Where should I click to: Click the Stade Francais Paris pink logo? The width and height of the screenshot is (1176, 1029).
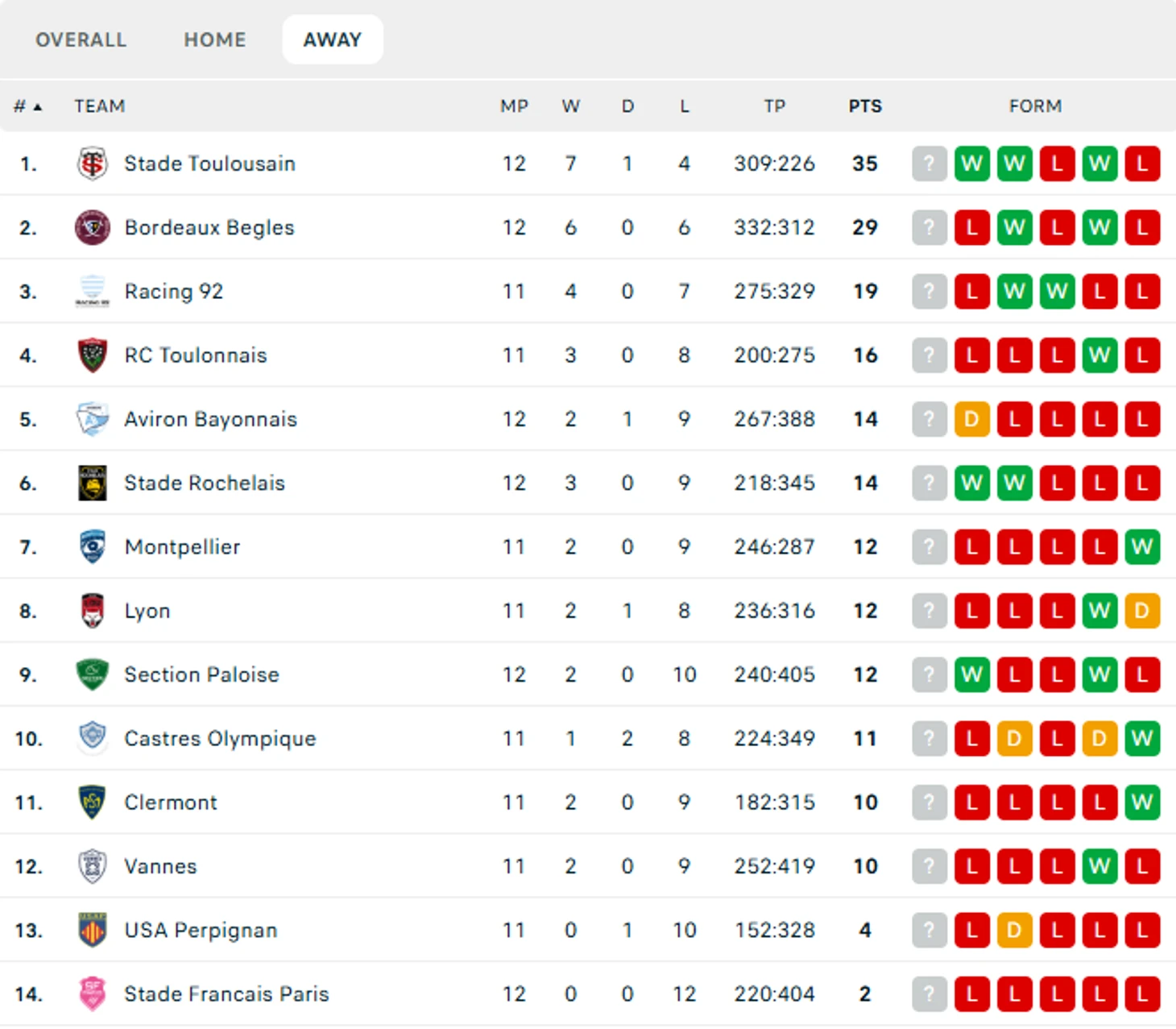coord(92,994)
